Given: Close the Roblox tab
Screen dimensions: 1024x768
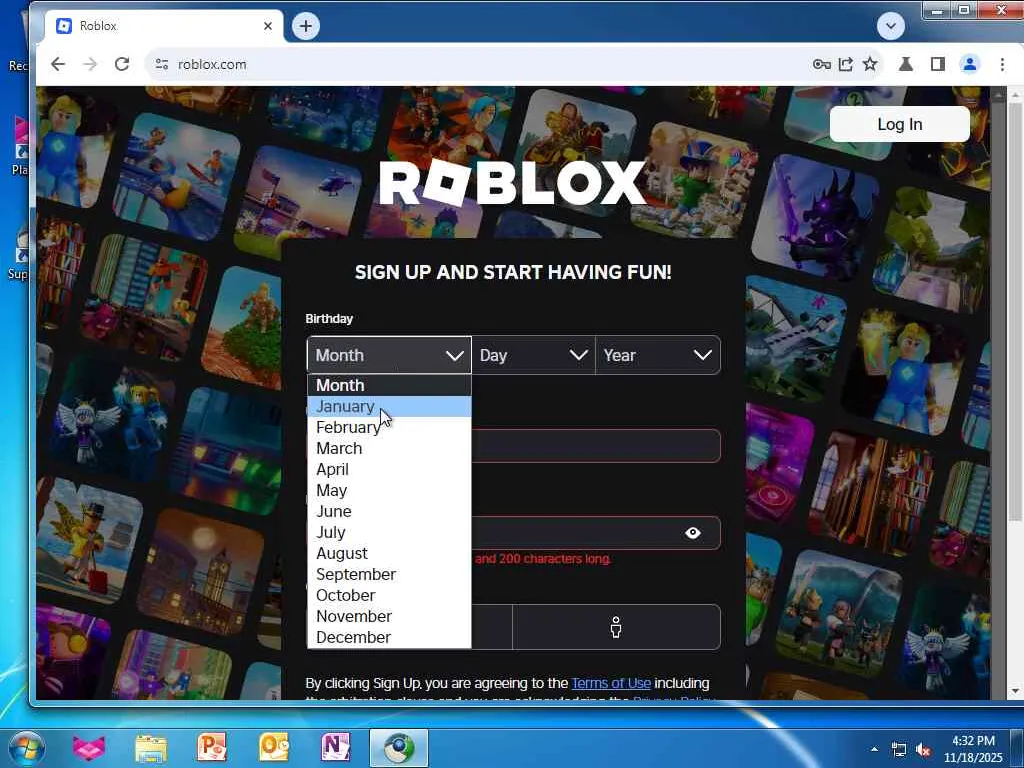Looking at the screenshot, I should tap(268, 26).
